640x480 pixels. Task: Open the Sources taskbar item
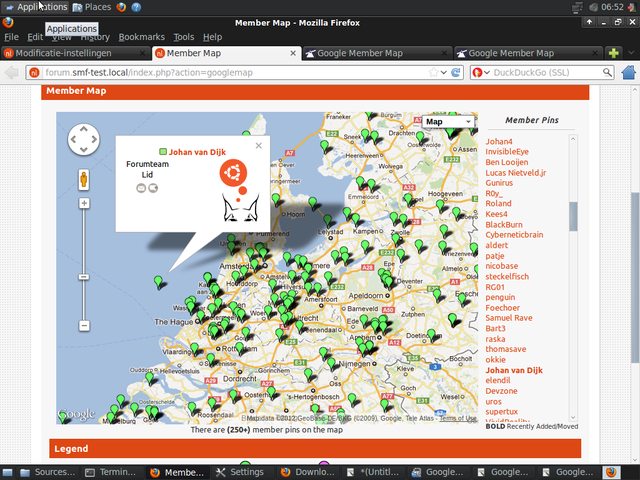48,473
